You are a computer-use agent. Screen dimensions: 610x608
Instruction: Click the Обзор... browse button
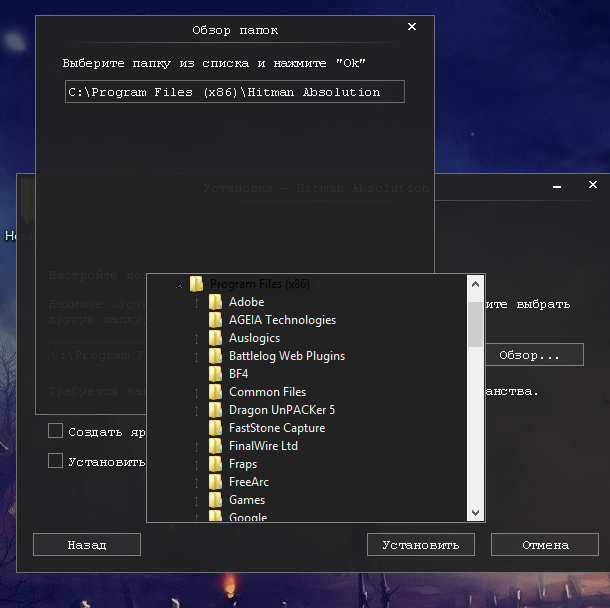coord(534,355)
